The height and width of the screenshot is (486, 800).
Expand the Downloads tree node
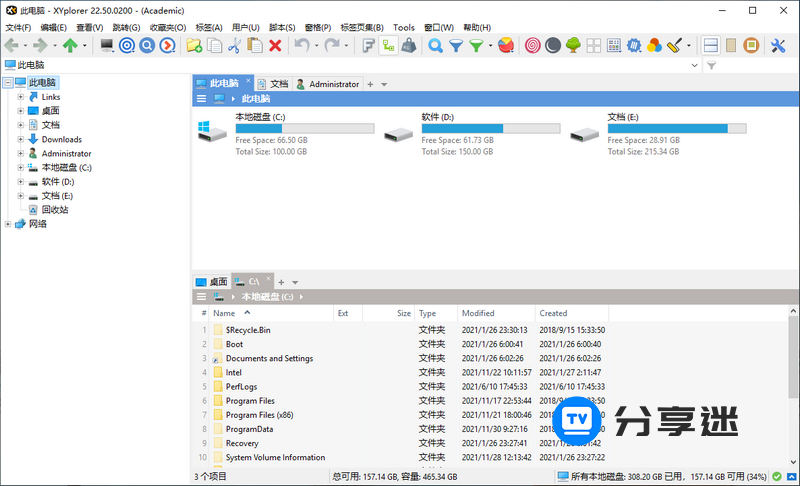click(21, 140)
